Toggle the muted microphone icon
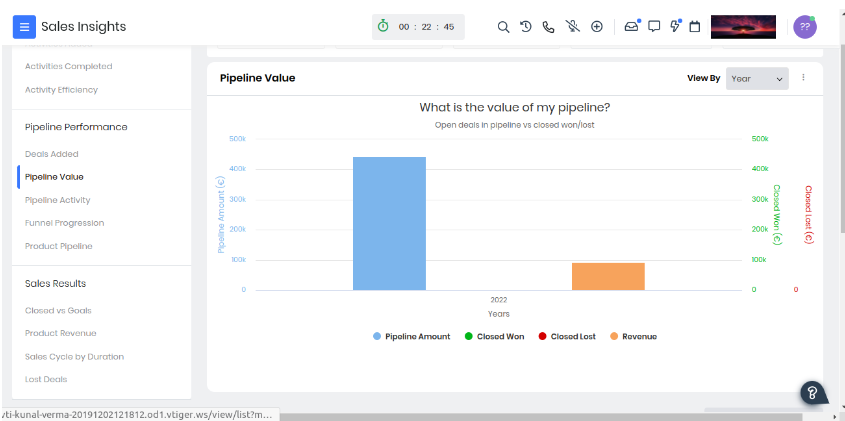 [x=572, y=27]
